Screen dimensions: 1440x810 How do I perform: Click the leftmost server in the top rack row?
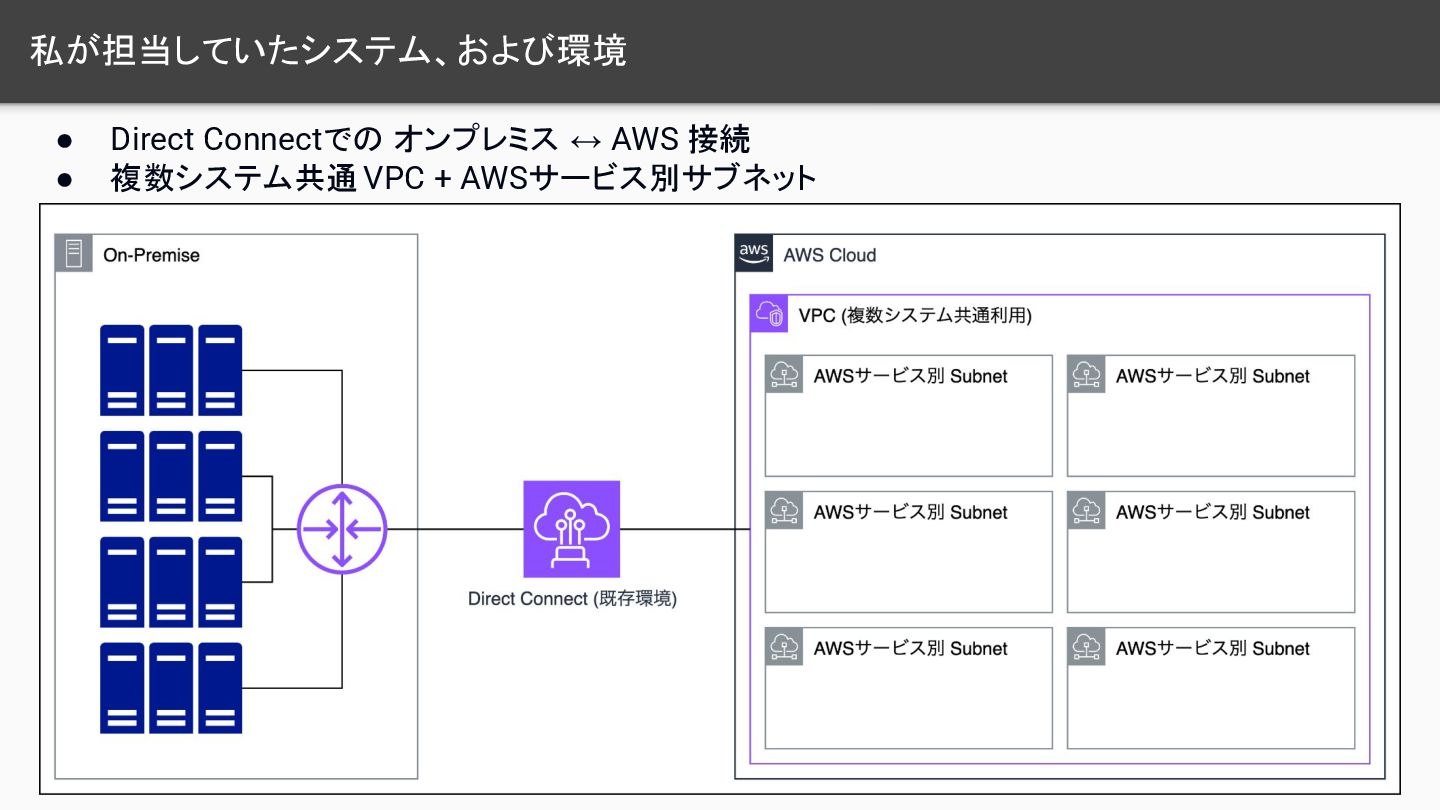point(122,370)
